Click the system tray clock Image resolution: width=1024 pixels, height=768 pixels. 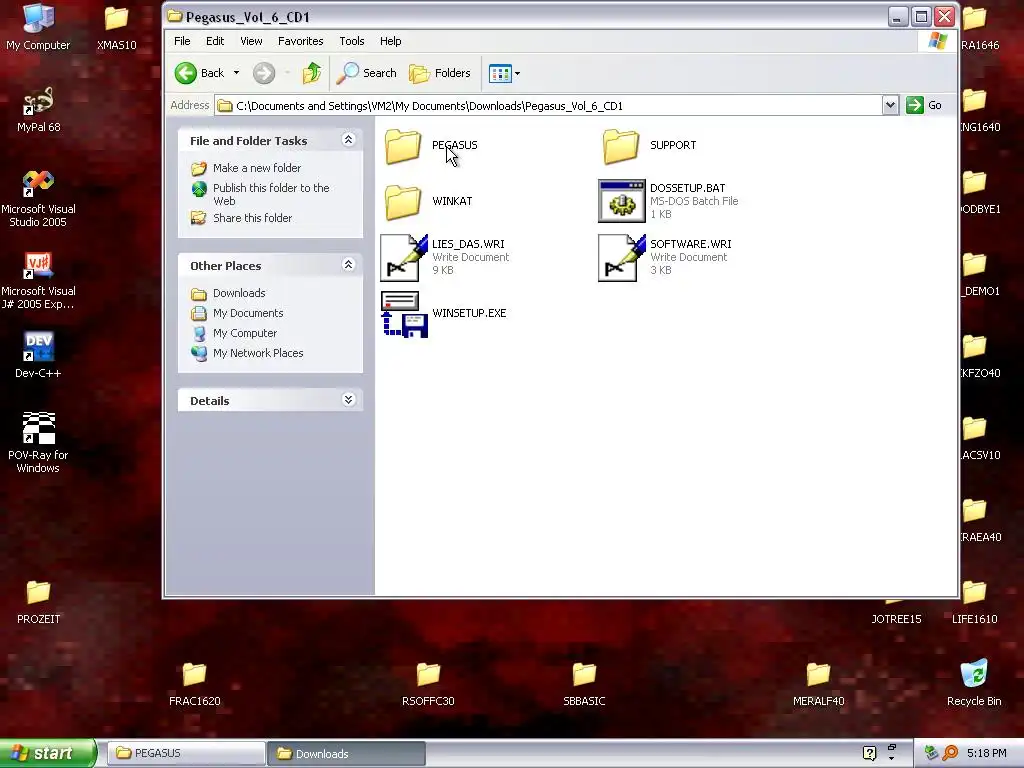986,753
